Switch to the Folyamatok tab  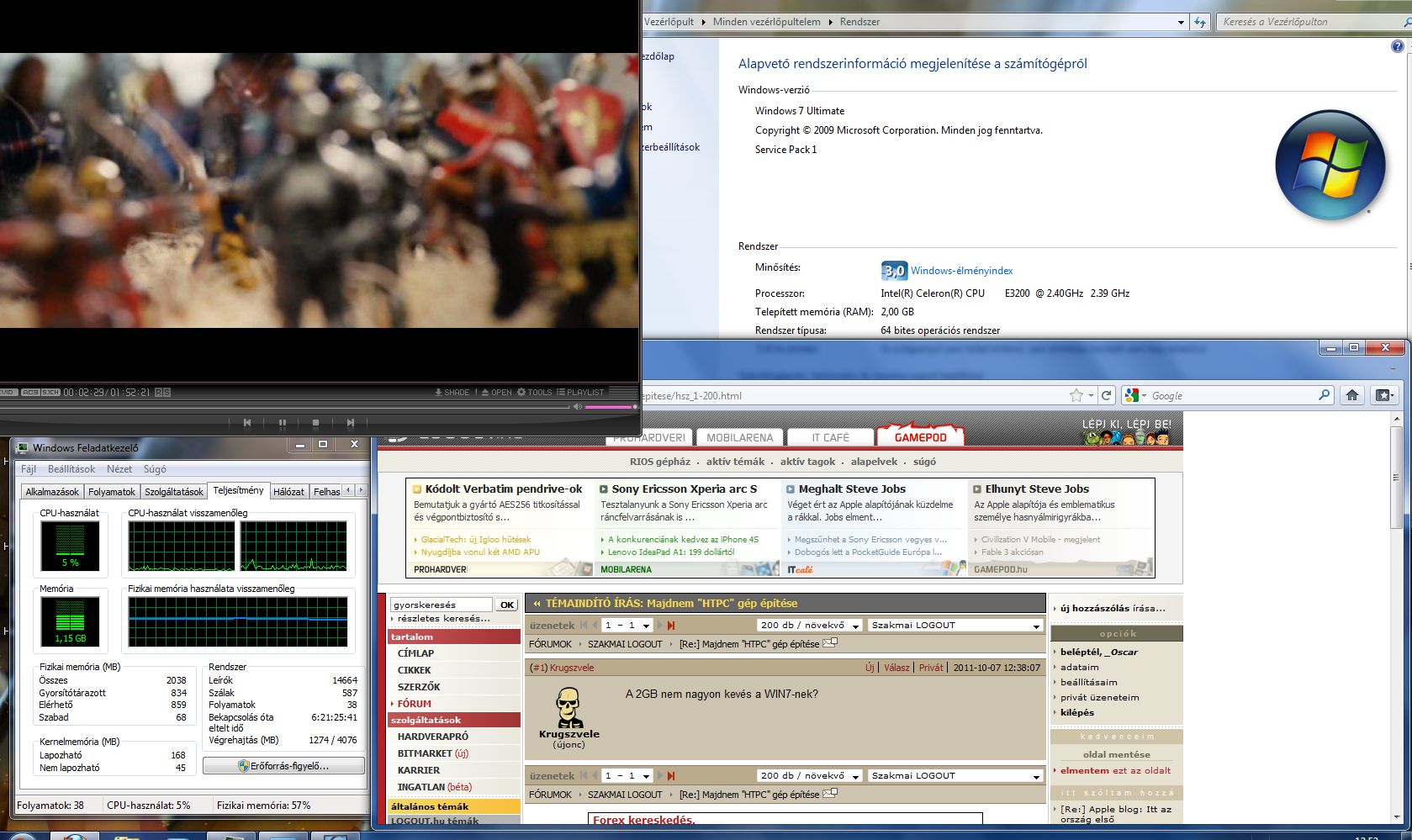tap(112, 492)
